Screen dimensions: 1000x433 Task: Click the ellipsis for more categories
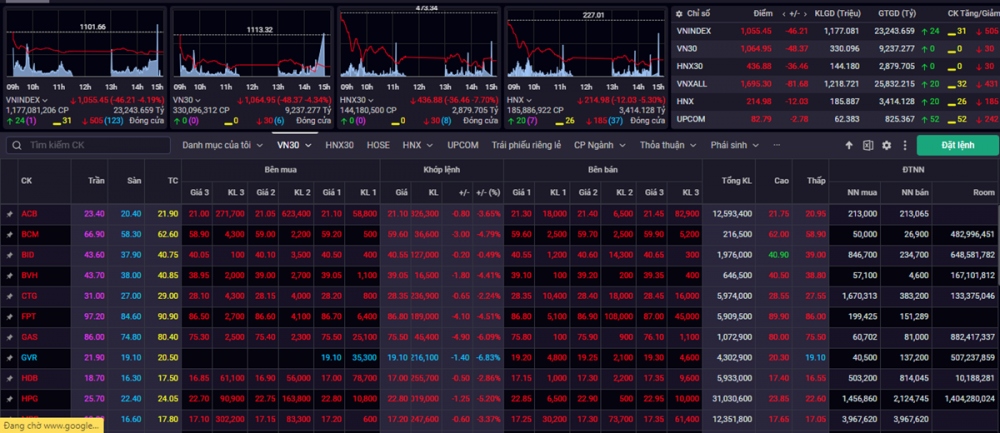pyautogui.click(x=776, y=145)
